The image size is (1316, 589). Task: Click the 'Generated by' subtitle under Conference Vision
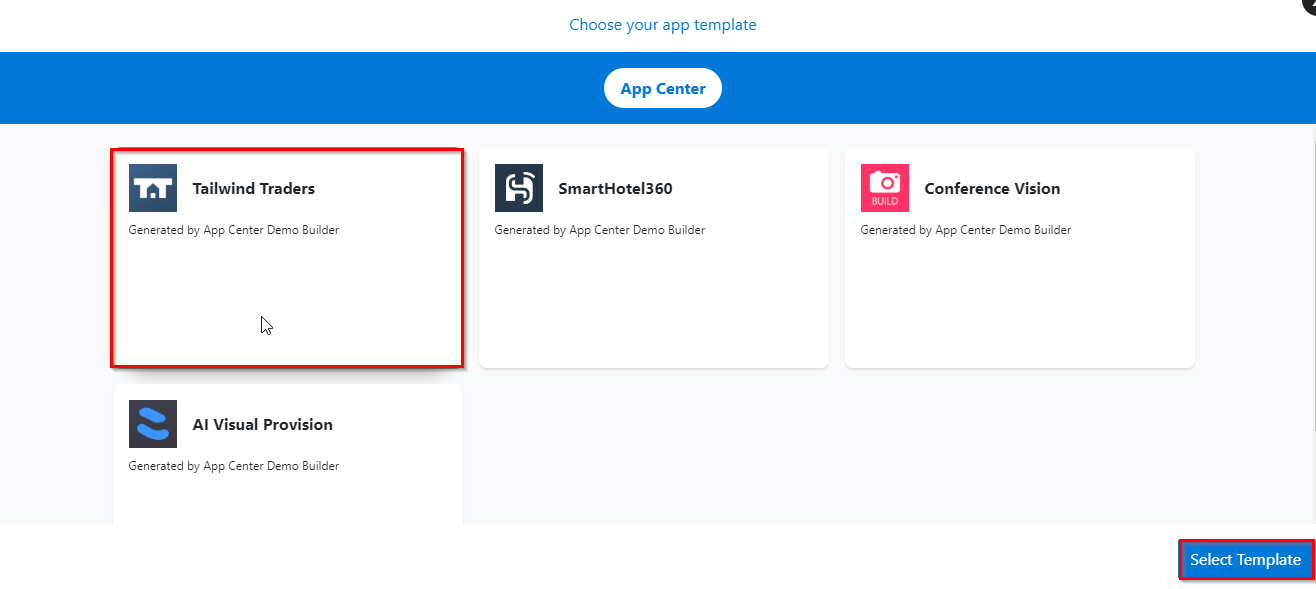pos(966,230)
